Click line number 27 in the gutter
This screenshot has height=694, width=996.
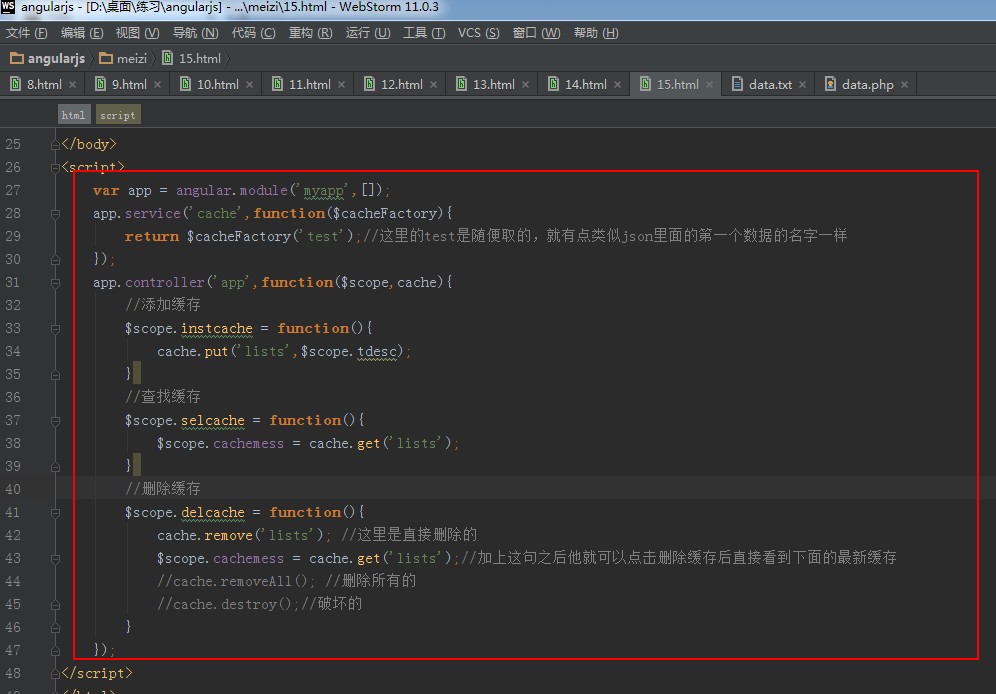(x=13, y=190)
